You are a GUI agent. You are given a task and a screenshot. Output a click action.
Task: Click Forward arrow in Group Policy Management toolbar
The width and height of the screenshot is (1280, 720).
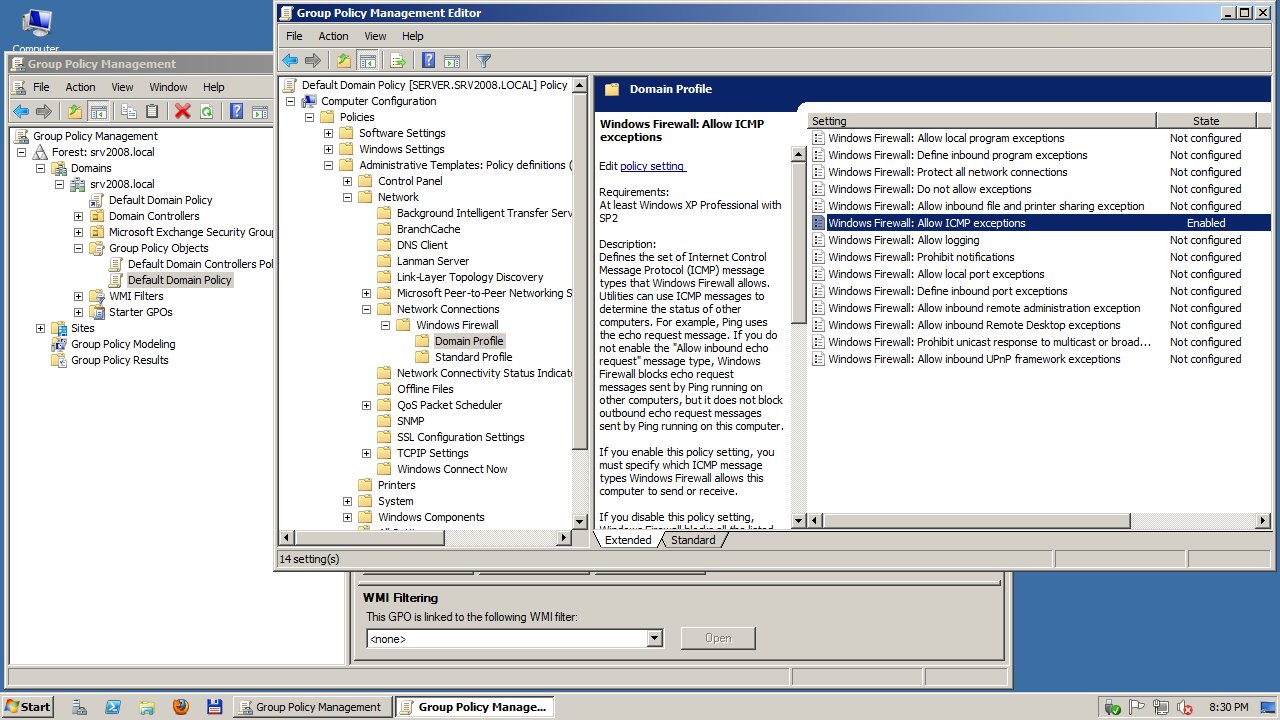(x=43, y=111)
